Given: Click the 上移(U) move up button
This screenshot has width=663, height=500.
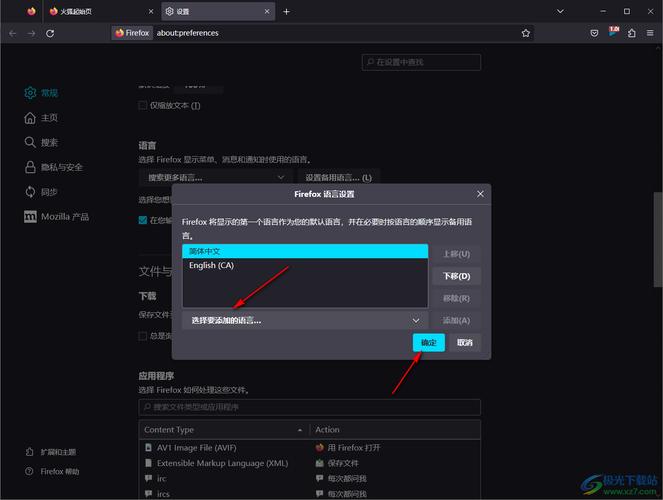Looking at the screenshot, I should click(x=456, y=254).
